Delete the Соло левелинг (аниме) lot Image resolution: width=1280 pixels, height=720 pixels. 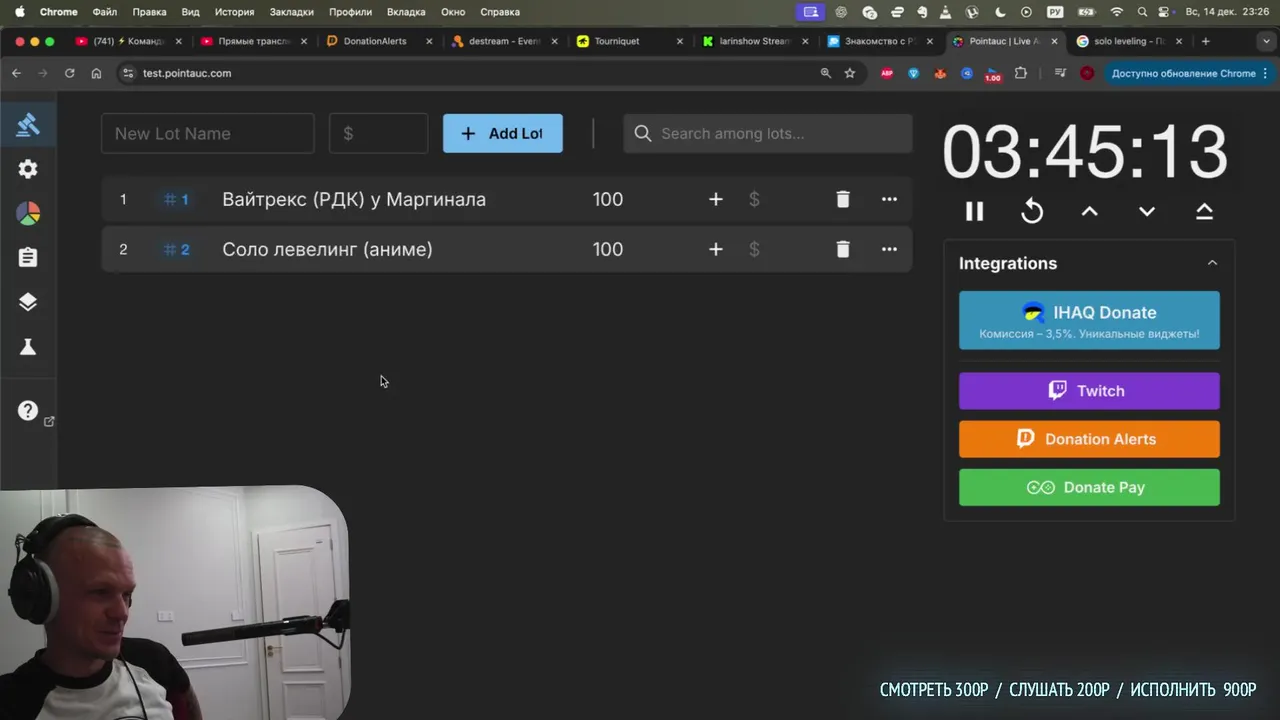pyautogui.click(x=843, y=249)
